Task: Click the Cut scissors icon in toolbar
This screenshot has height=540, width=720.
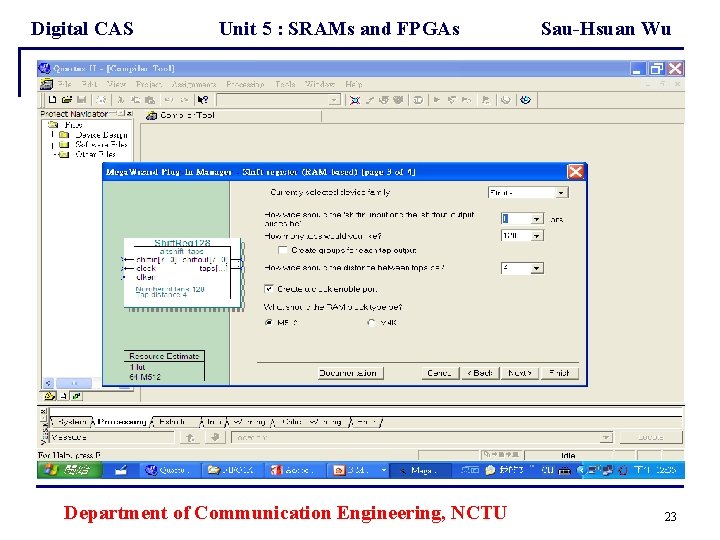Action: pos(121,100)
